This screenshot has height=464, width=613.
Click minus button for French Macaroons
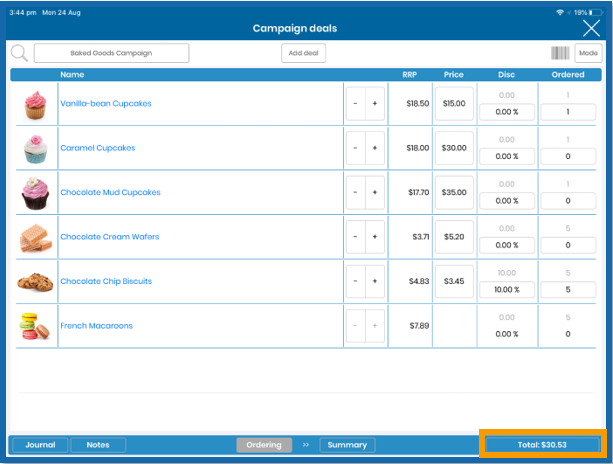coord(355,326)
